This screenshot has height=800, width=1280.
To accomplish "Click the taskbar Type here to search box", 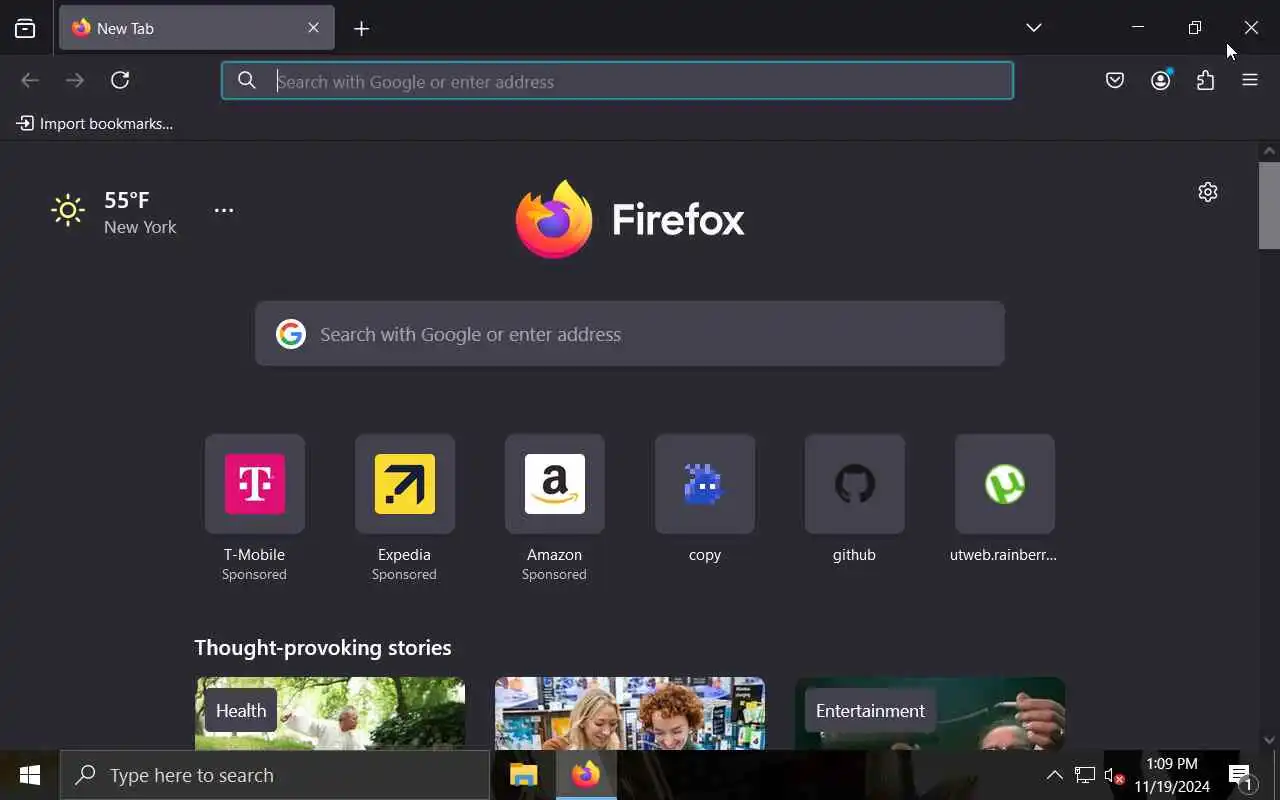I will [275, 775].
